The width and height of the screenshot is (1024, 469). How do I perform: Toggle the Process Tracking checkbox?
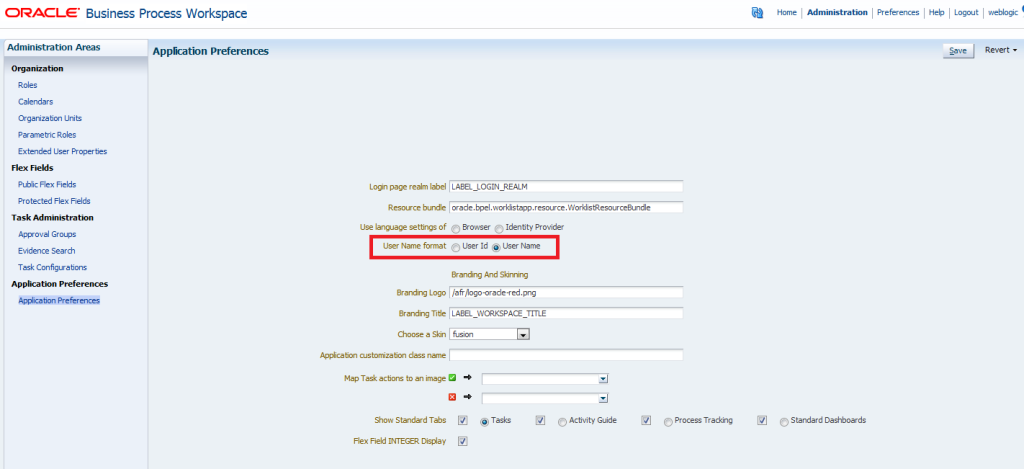point(646,420)
